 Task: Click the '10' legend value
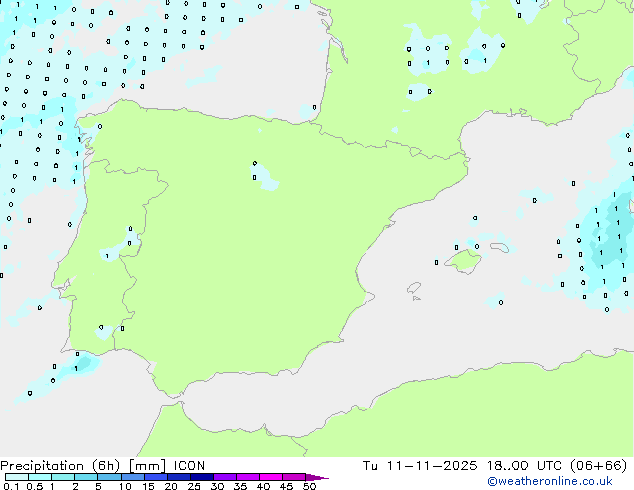click(x=125, y=486)
